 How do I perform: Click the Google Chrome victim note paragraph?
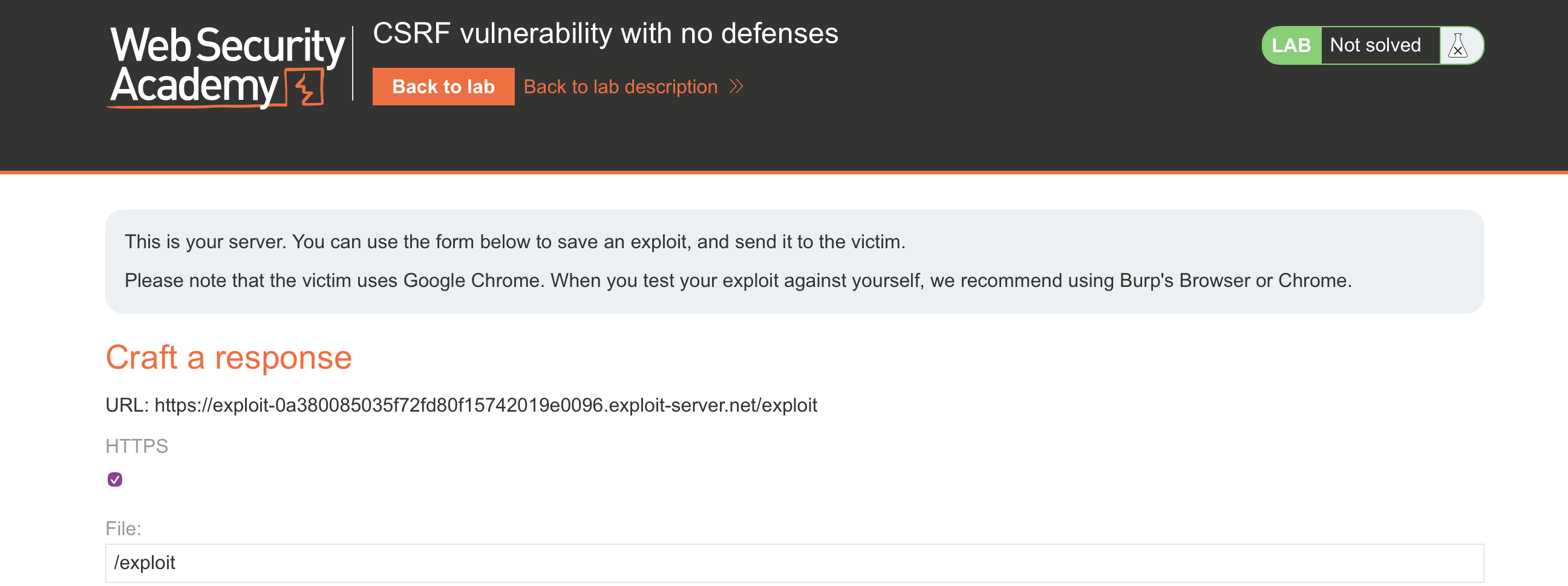point(738,280)
